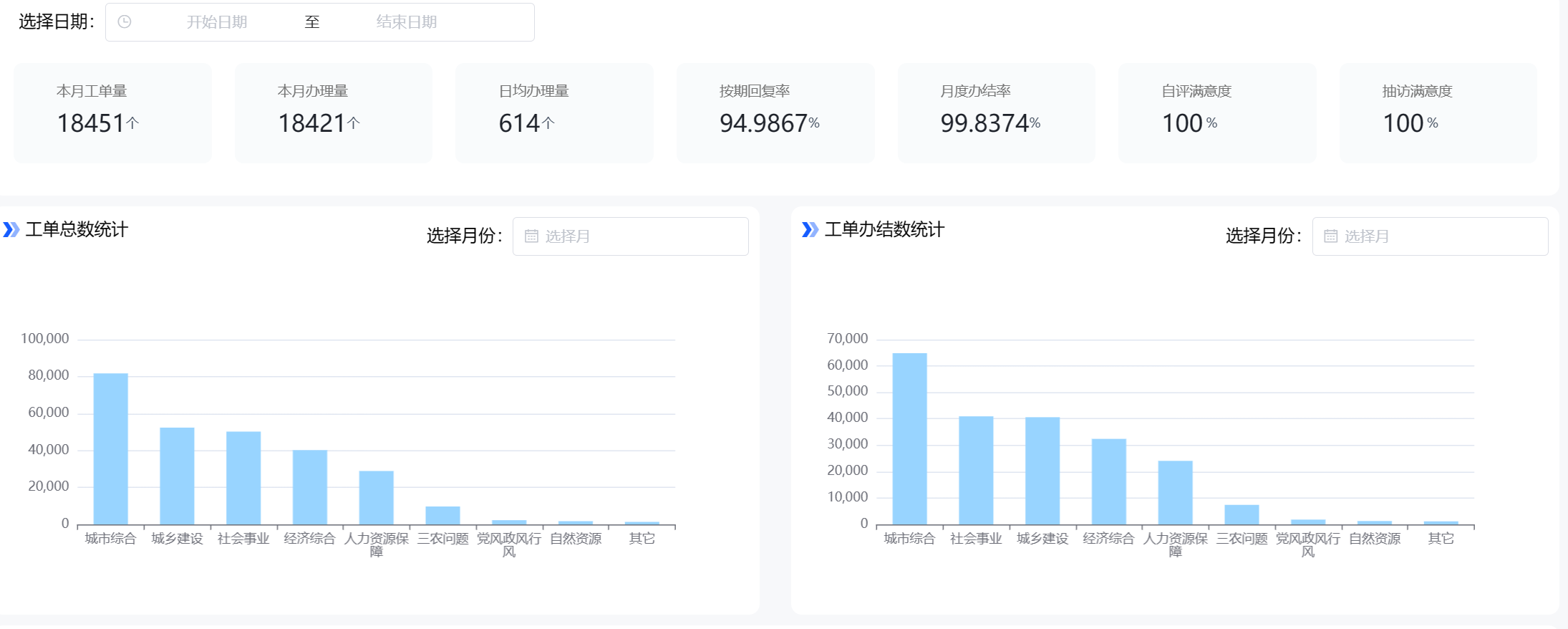The width and height of the screenshot is (1568, 629).
Task: Click calendar icon in 工单办结数统计 month picker
Action: pos(1330,236)
